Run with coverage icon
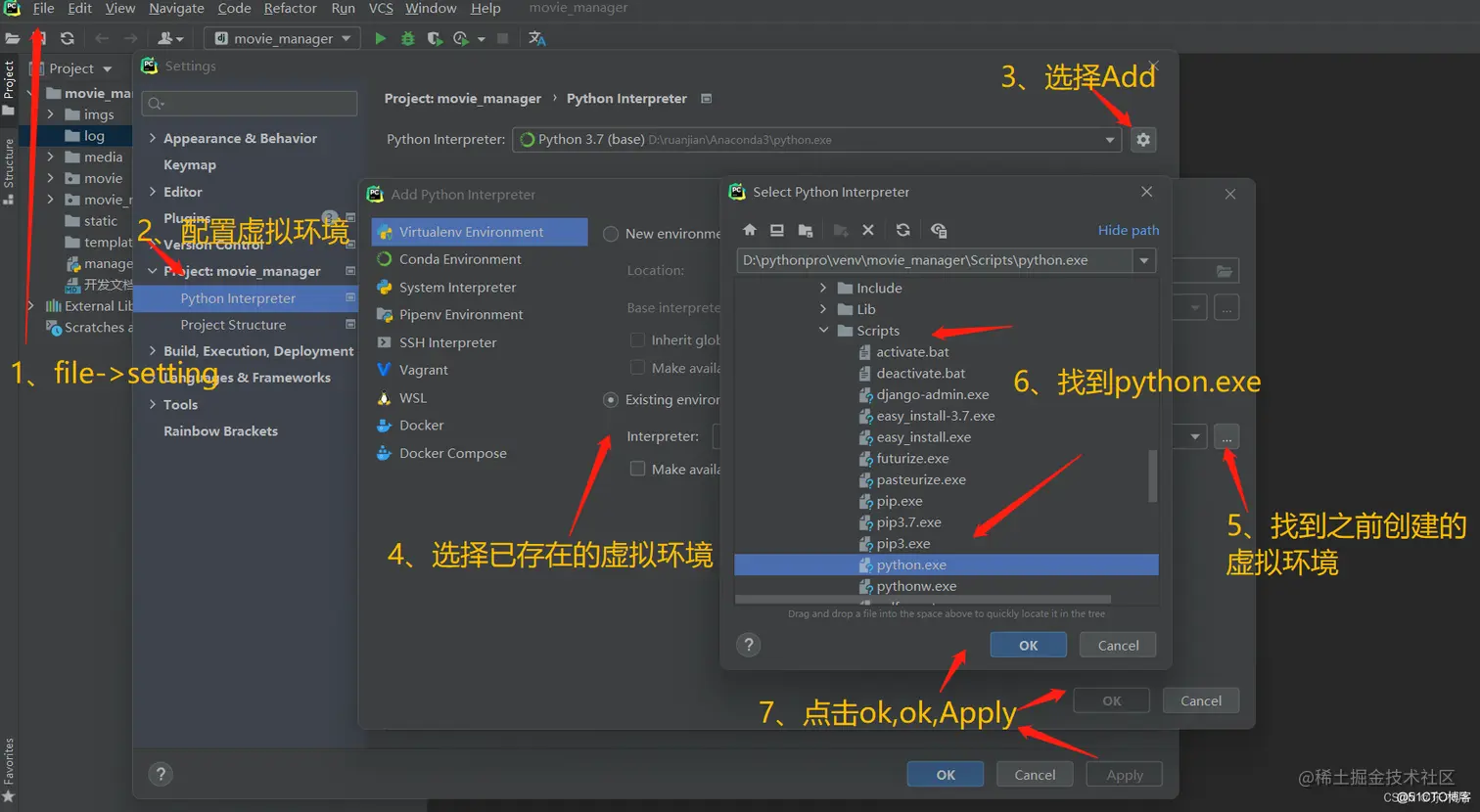This screenshot has height=812, width=1480. click(435, 38)
